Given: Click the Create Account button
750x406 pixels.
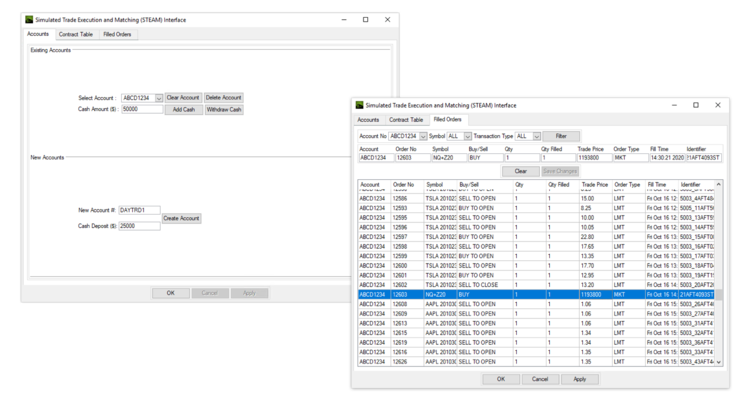Looking at the screenshot, I should click(x=181, y=219).
